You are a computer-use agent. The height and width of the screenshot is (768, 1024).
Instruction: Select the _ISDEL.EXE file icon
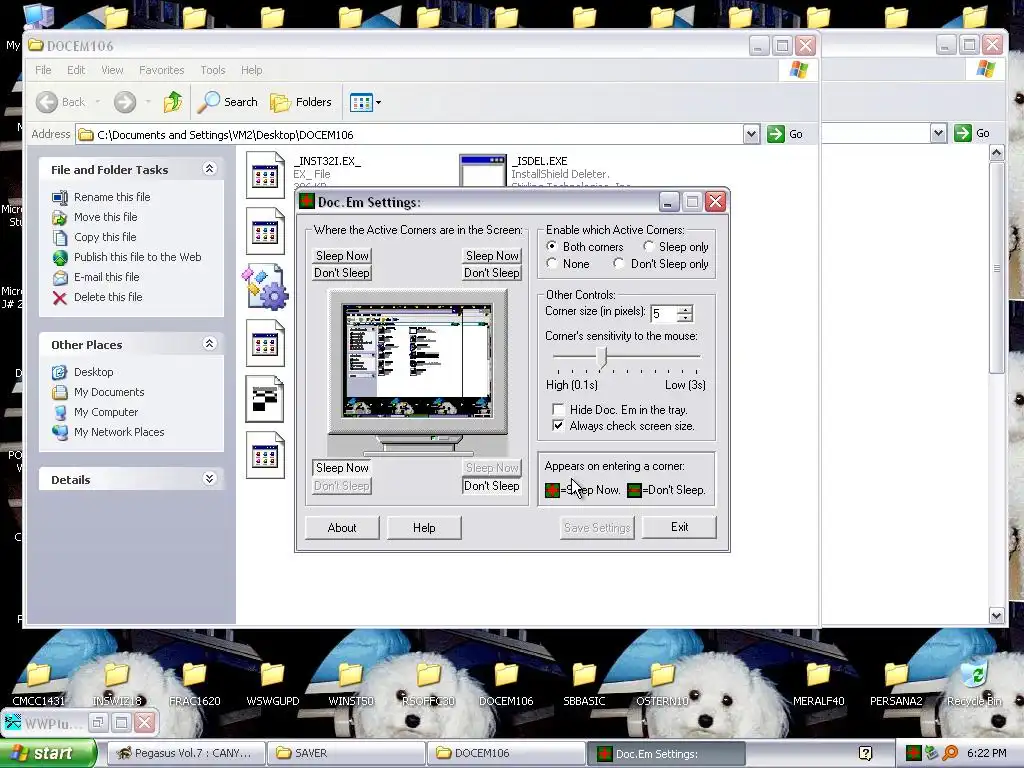coord(483,171)
